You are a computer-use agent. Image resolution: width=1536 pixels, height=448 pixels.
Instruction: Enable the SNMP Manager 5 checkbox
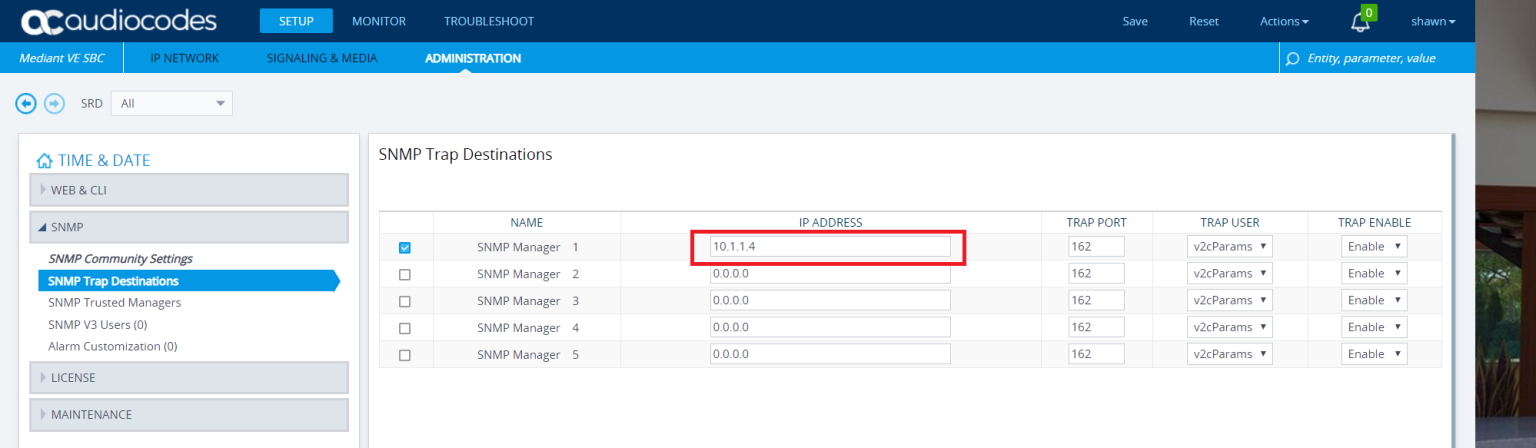pyautogui.click(x=405, y=355)
